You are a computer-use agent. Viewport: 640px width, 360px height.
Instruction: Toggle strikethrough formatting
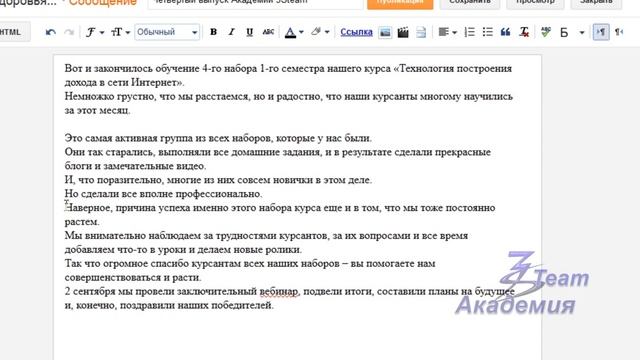[x=268, y=32]
